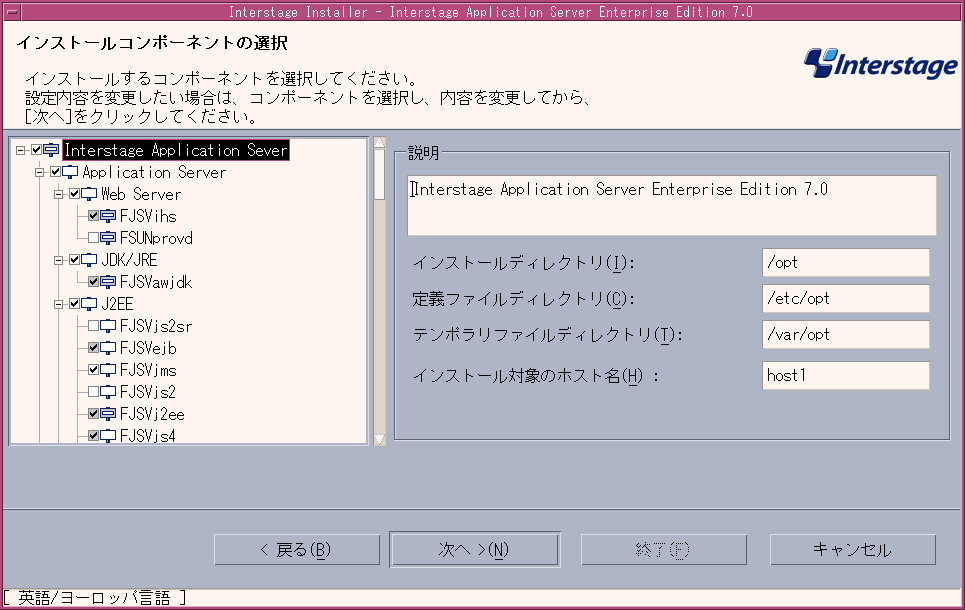Select the FJSVejb tree label

click(x=148, y=348)
